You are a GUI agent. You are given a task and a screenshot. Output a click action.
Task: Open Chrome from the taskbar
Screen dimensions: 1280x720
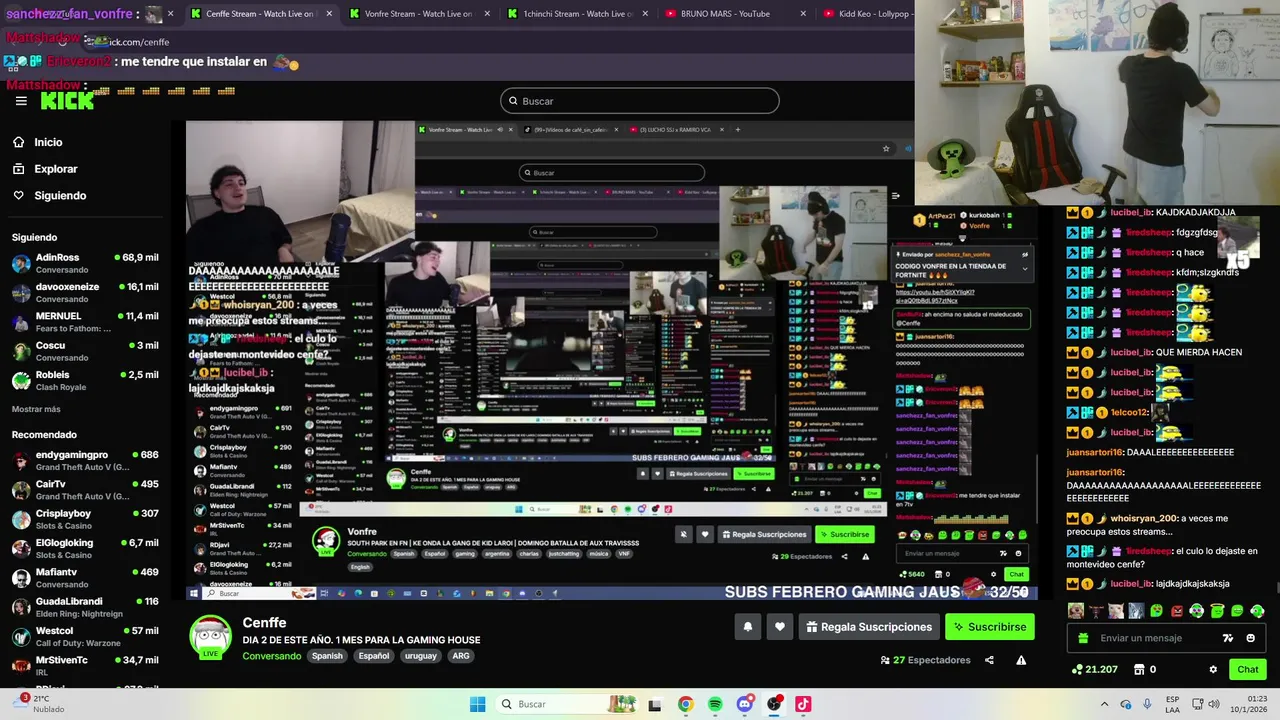685,704
